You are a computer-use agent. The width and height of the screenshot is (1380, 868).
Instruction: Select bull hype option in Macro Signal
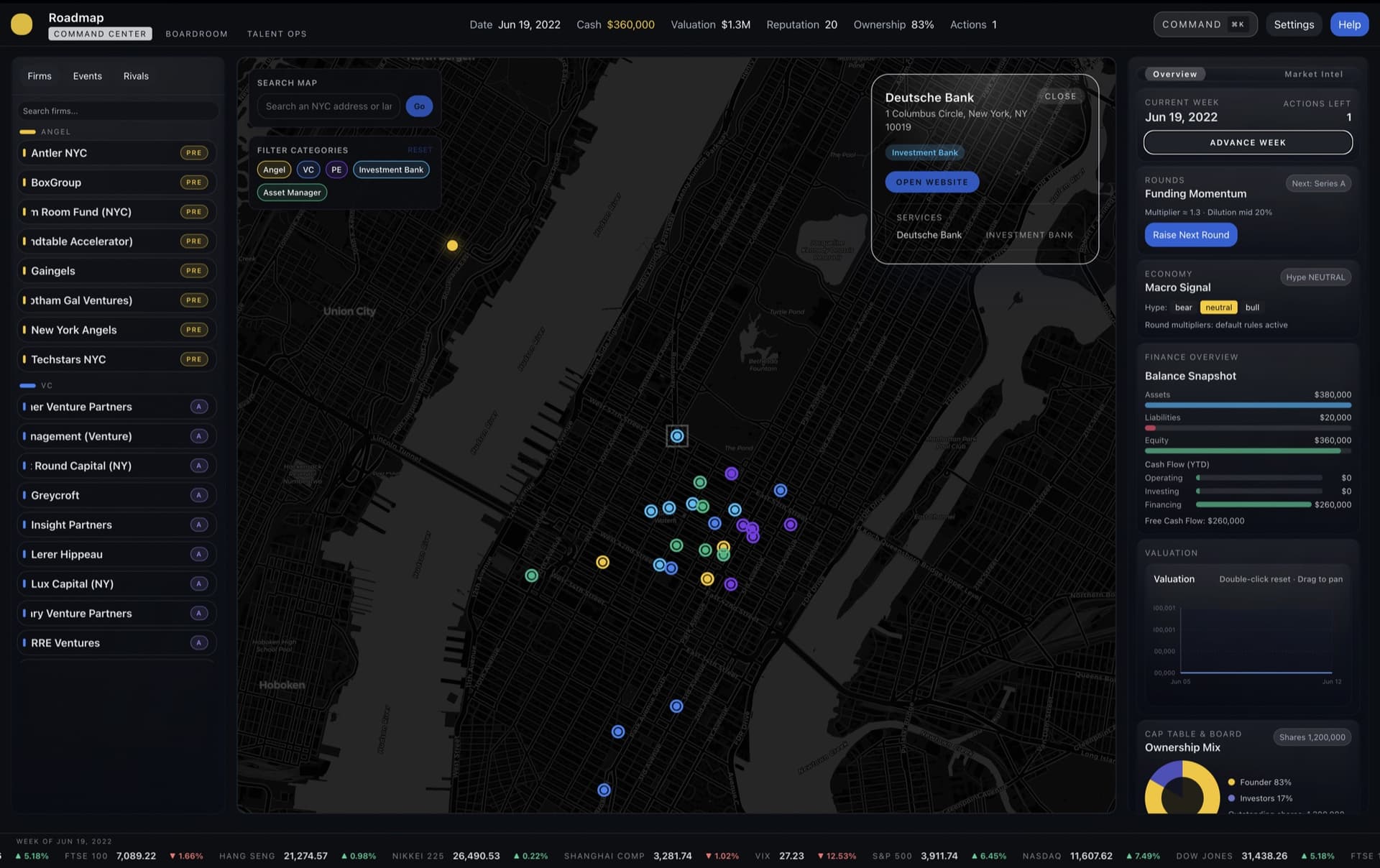click(x=1252, y=308)
